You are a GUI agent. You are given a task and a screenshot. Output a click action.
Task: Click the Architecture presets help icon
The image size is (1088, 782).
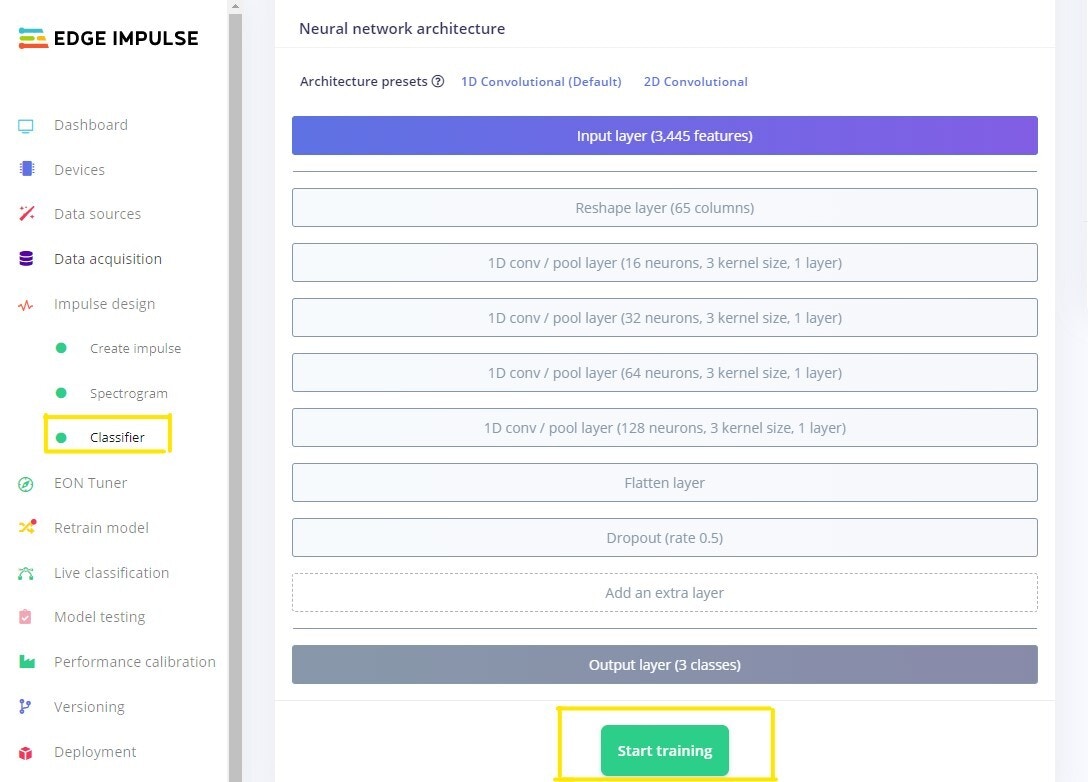[438, 81]
